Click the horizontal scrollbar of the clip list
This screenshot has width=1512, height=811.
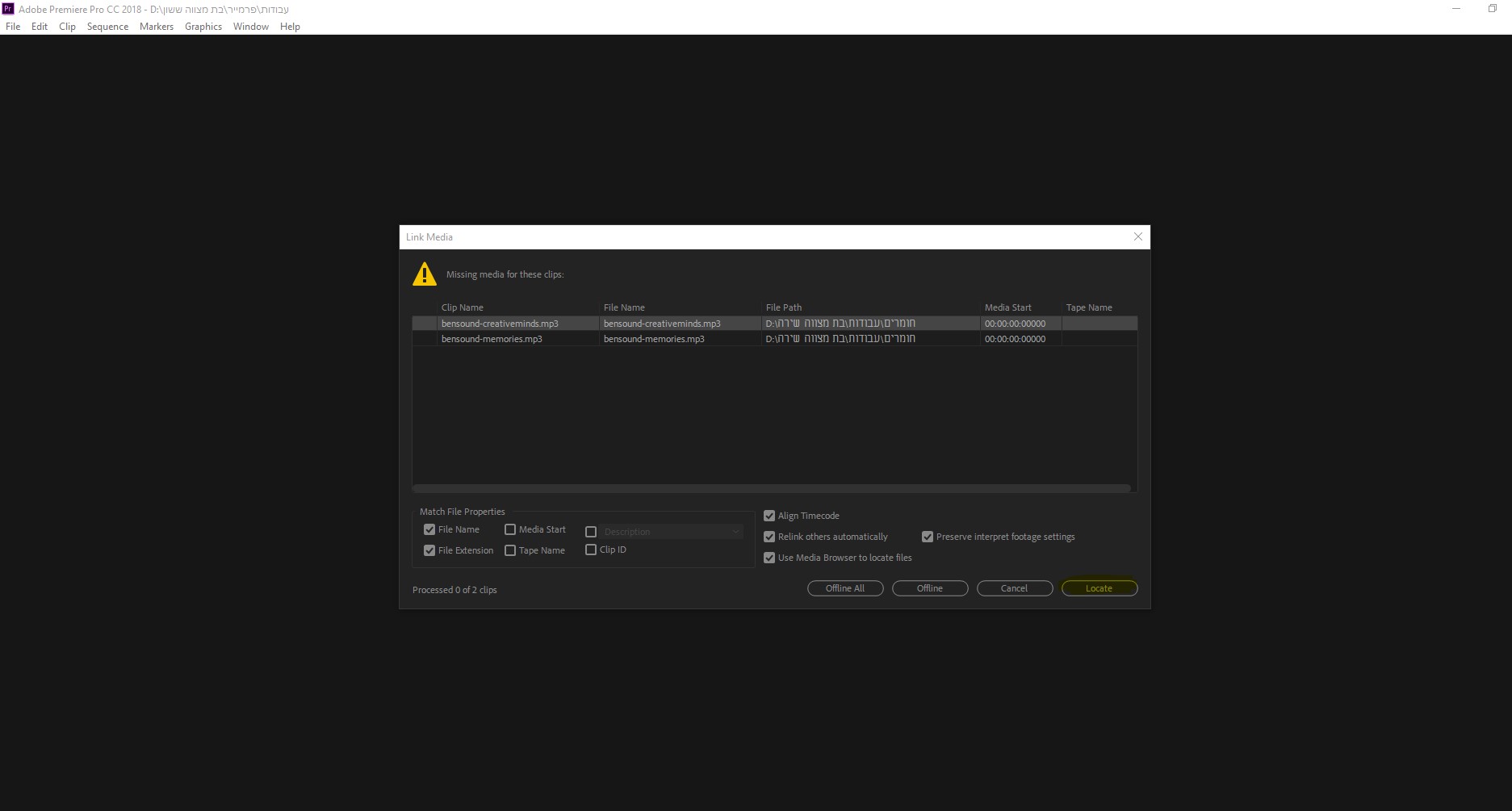point(772,488)
